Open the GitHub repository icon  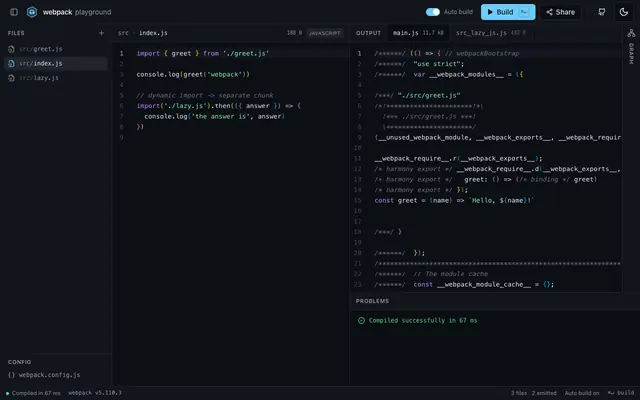(602, 12)
